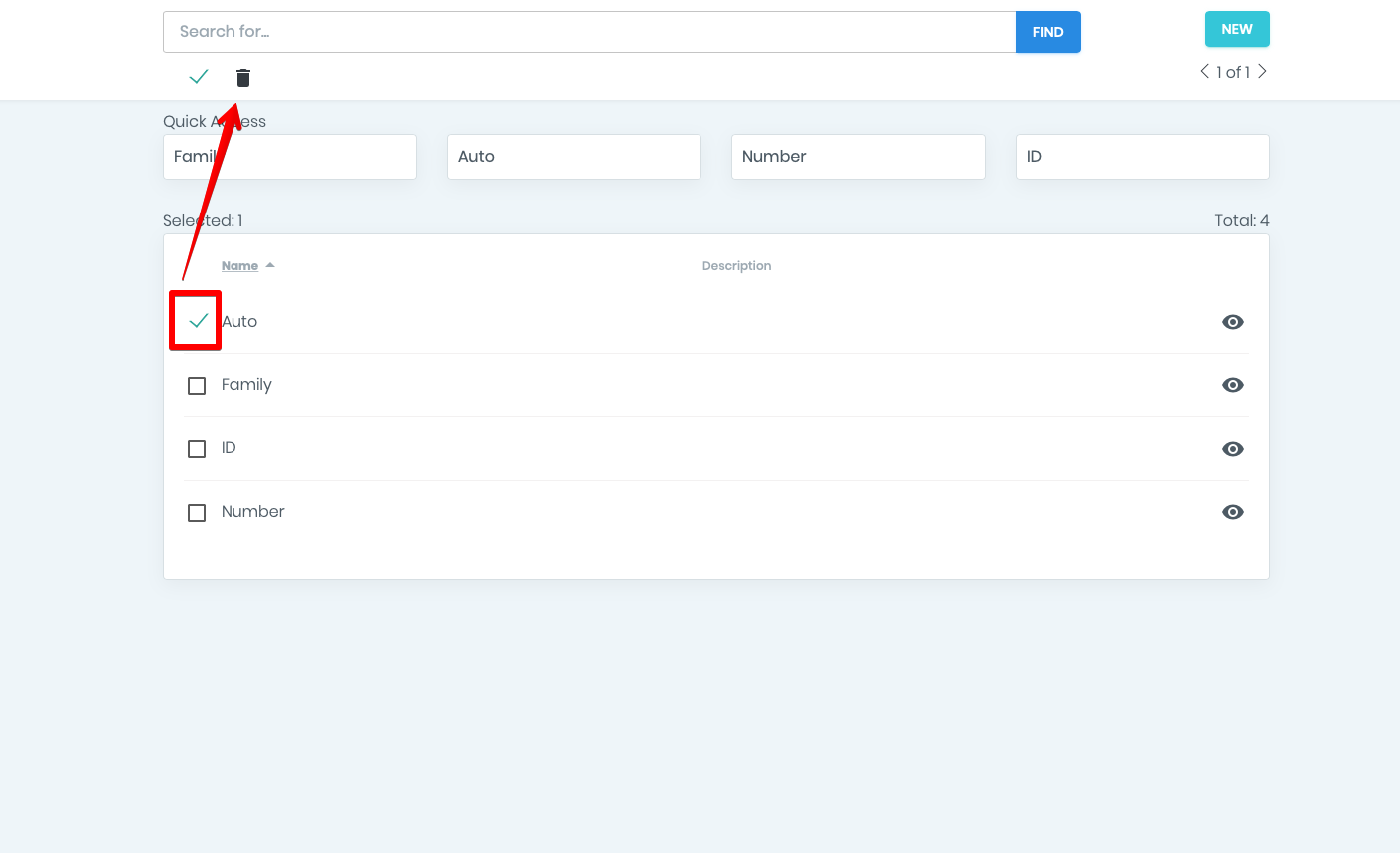Open the Number quick access card
Image resolution: width=1400 pixels, height=853 pixels.
[858, 157]
